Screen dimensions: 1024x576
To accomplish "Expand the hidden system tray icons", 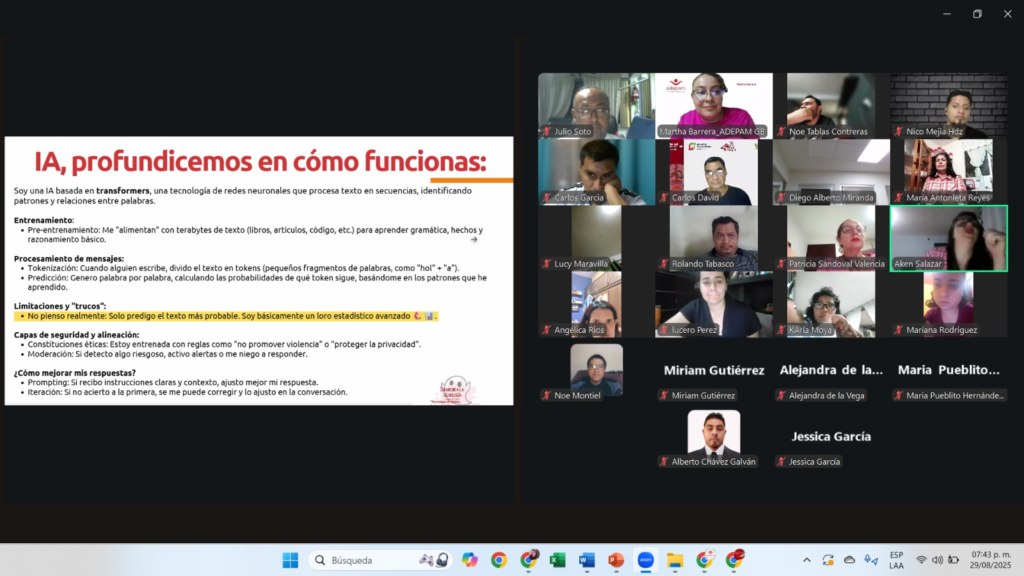I will click(x=807, y=560).
